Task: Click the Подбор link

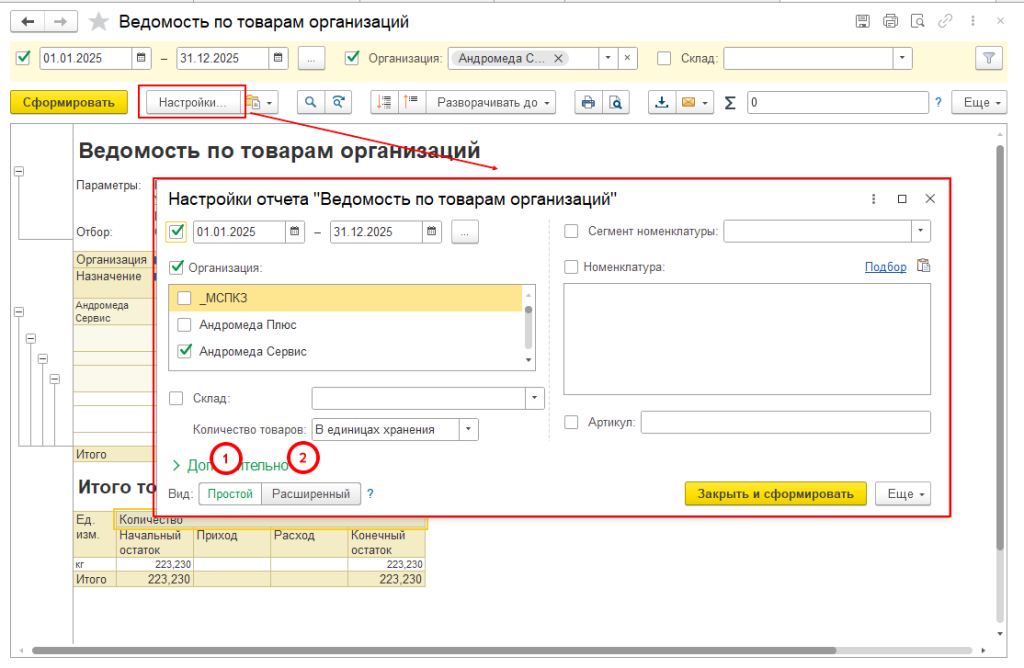Action: 885,267
